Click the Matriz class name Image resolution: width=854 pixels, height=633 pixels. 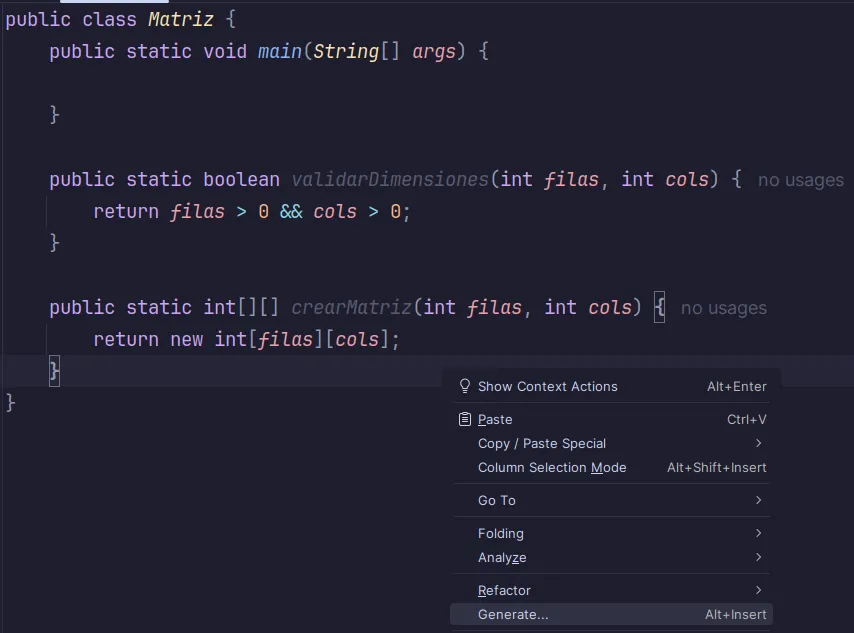pyautogui.click(x=181, y=20)
